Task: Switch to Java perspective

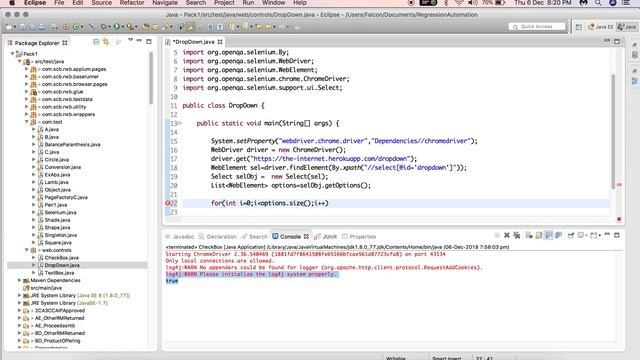Action: coord(627,27)
